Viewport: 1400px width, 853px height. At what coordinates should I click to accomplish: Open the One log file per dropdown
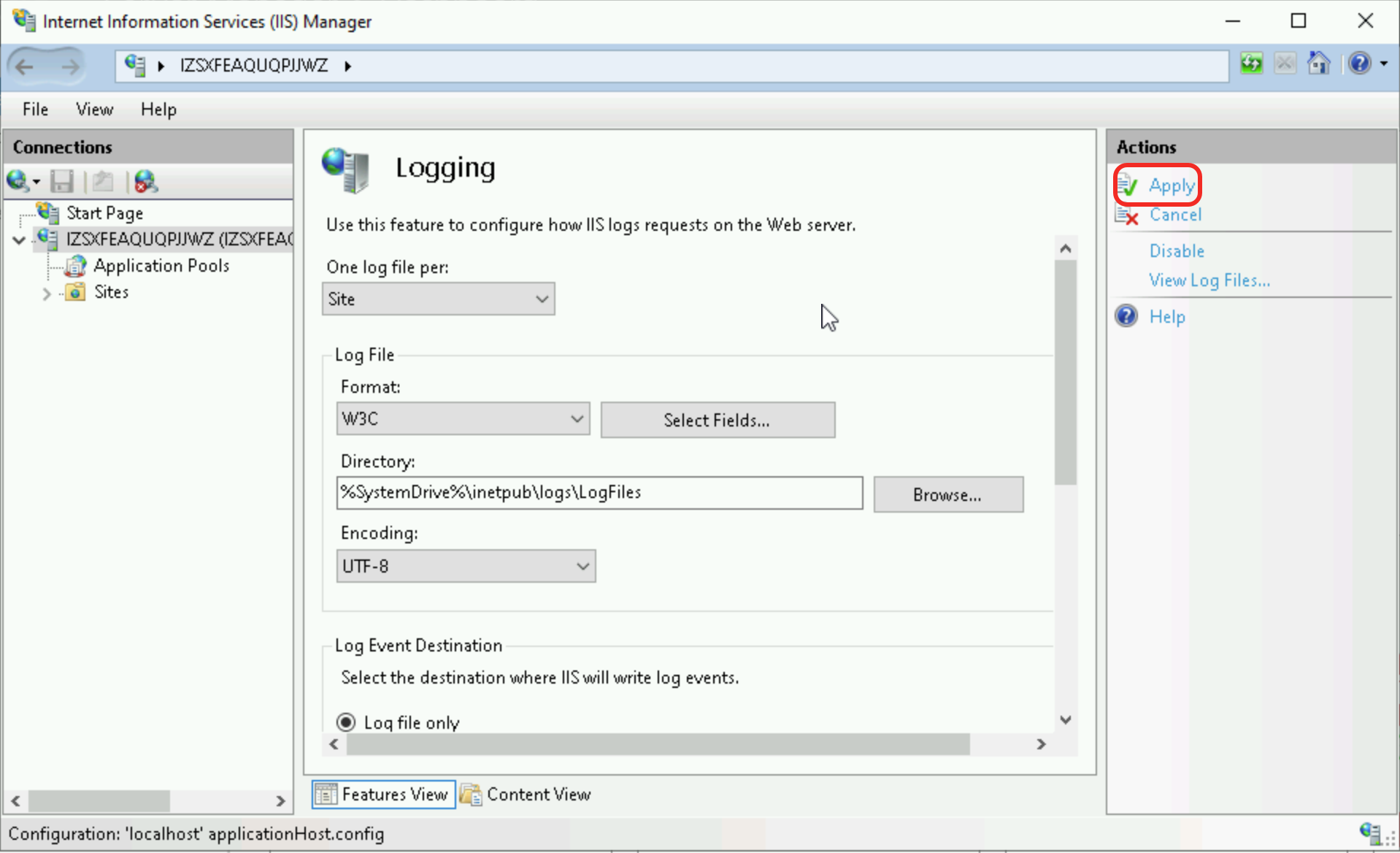coord(439,299)
